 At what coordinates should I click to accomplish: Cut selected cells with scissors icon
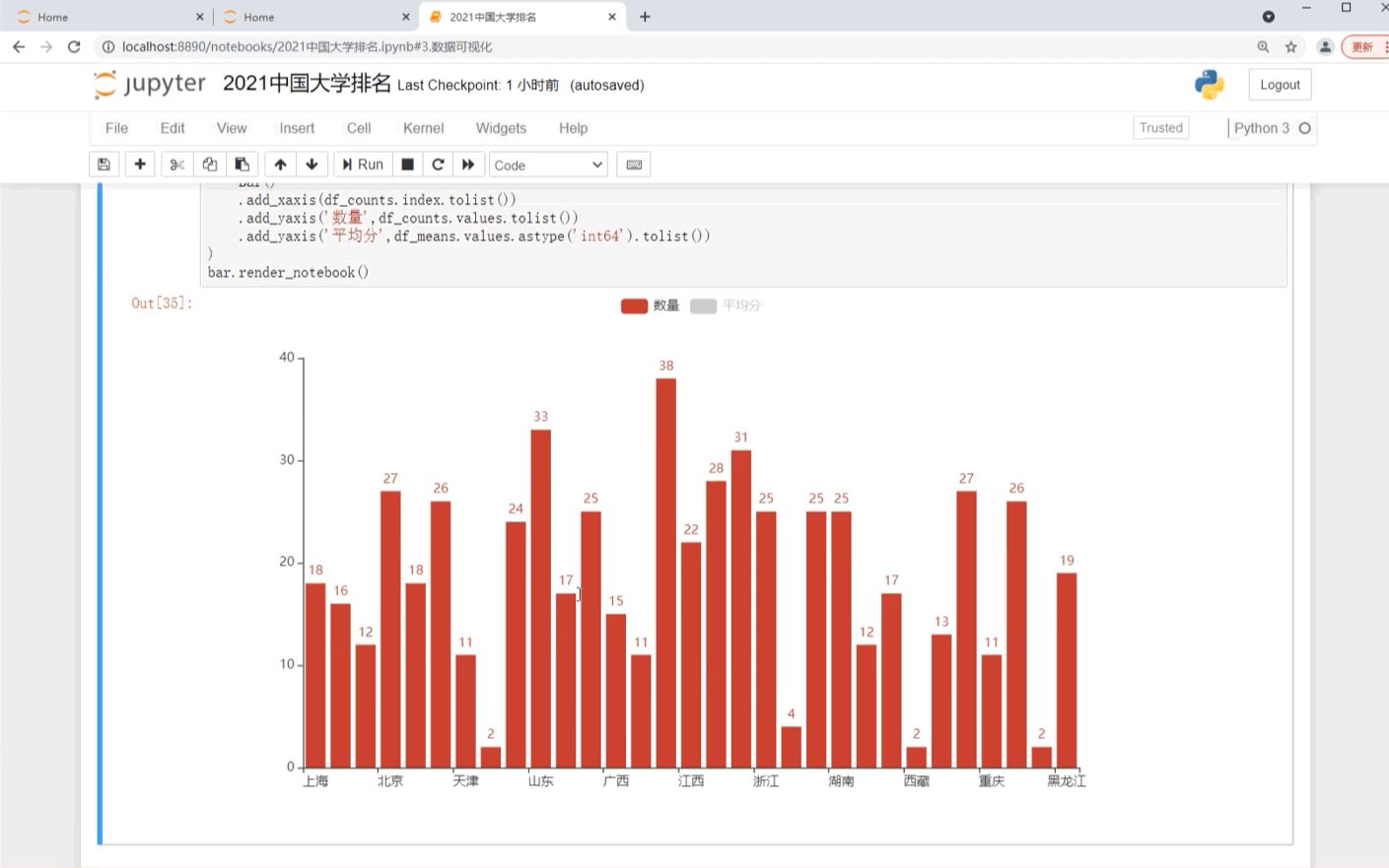pyautogui.click(x=177, y=165)
